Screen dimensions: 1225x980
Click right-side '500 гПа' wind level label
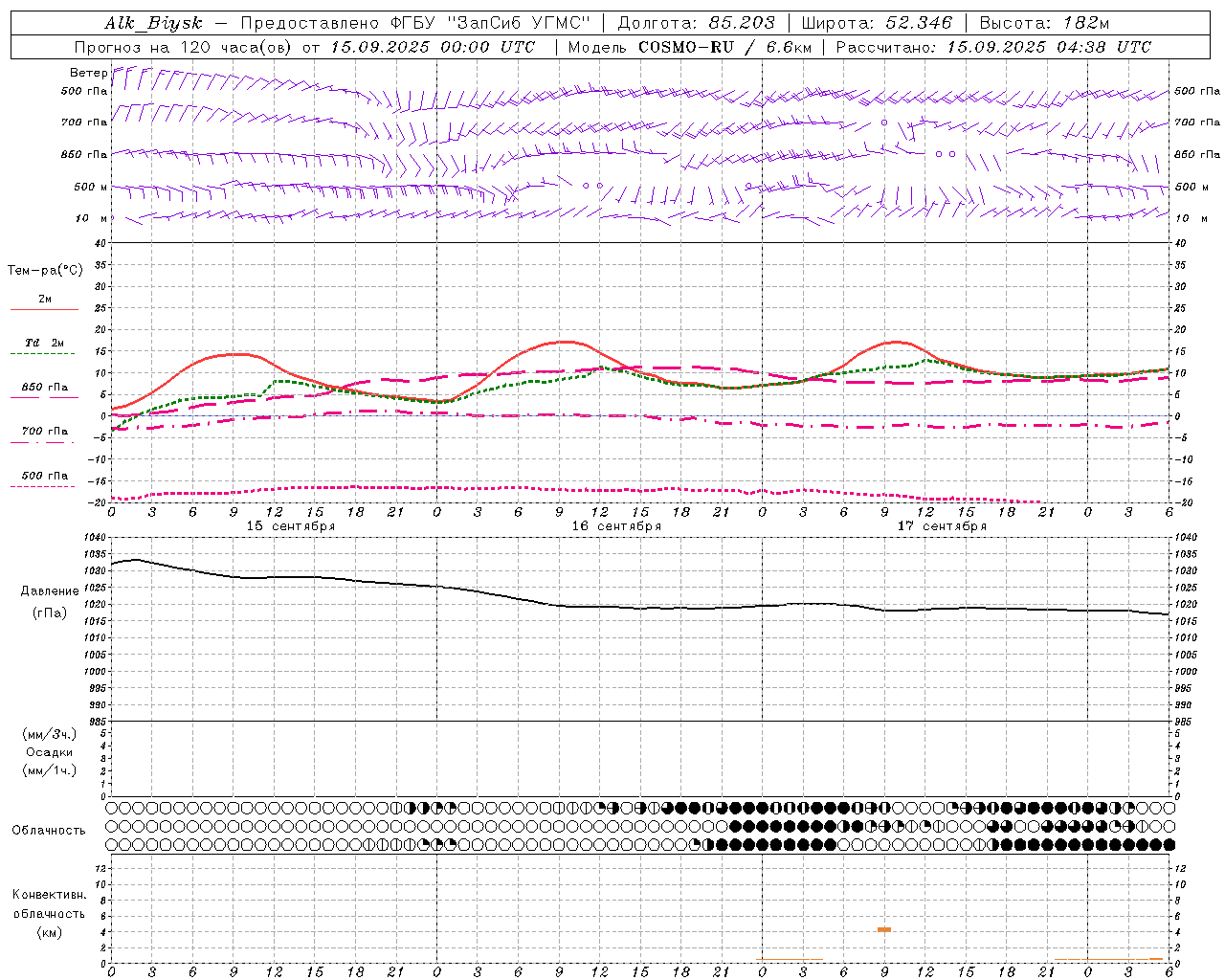(x=1197, y=91)
